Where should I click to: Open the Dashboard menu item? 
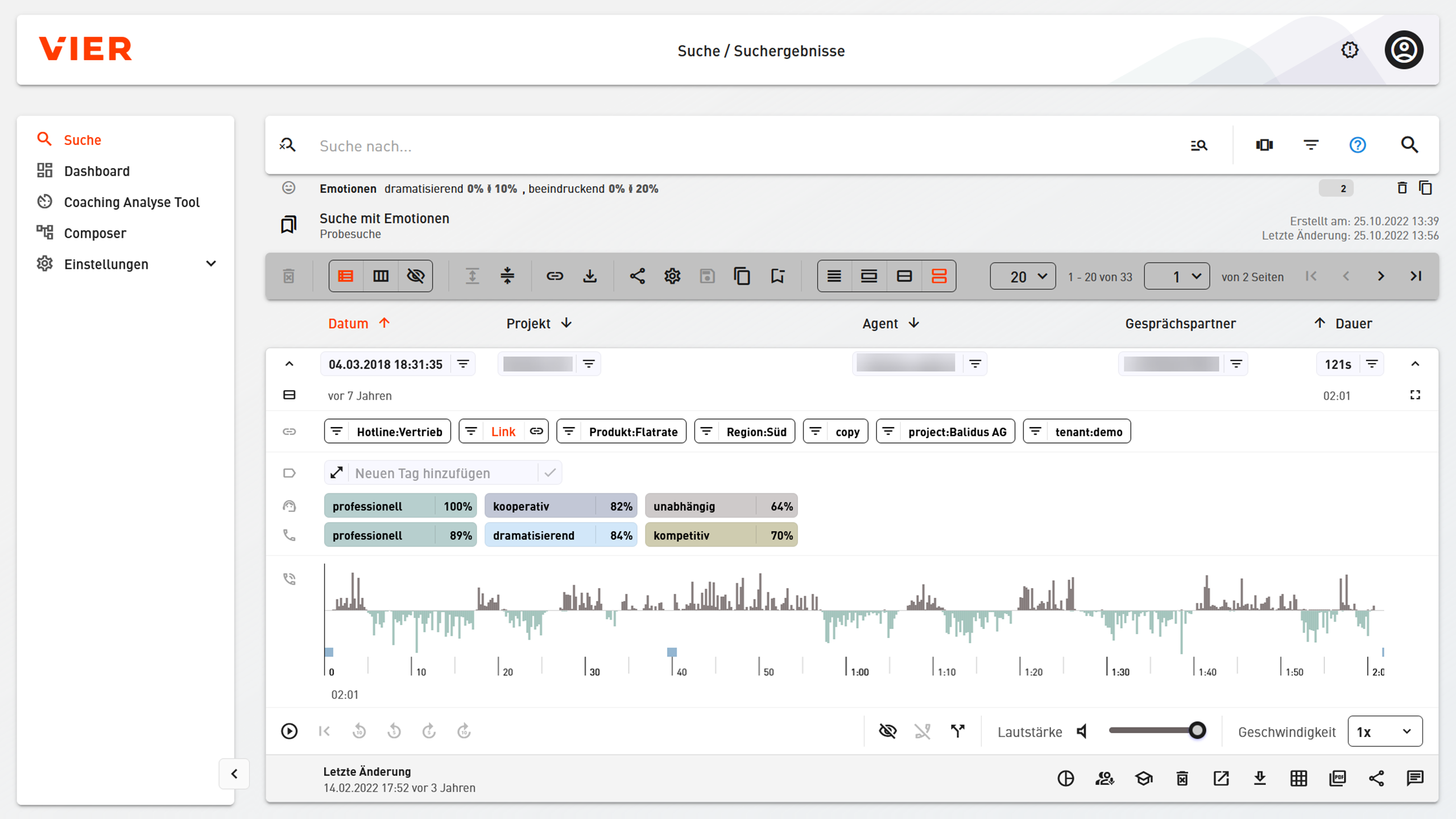(97, 171)
